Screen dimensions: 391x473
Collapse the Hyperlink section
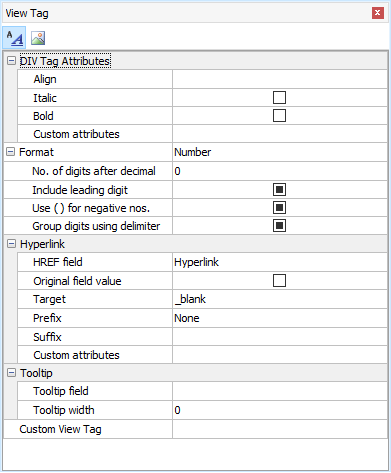click(x=11, y=244)
